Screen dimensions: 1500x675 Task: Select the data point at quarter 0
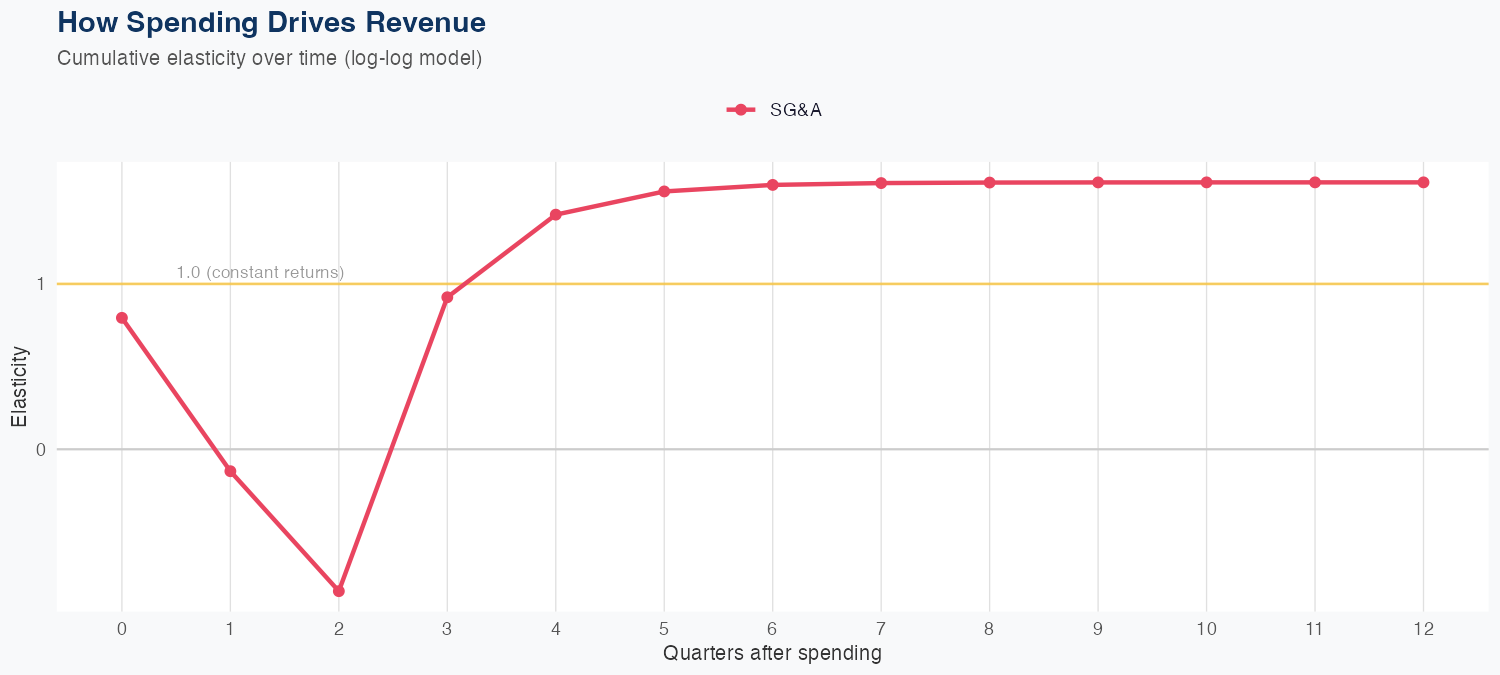tap(122, 318)
